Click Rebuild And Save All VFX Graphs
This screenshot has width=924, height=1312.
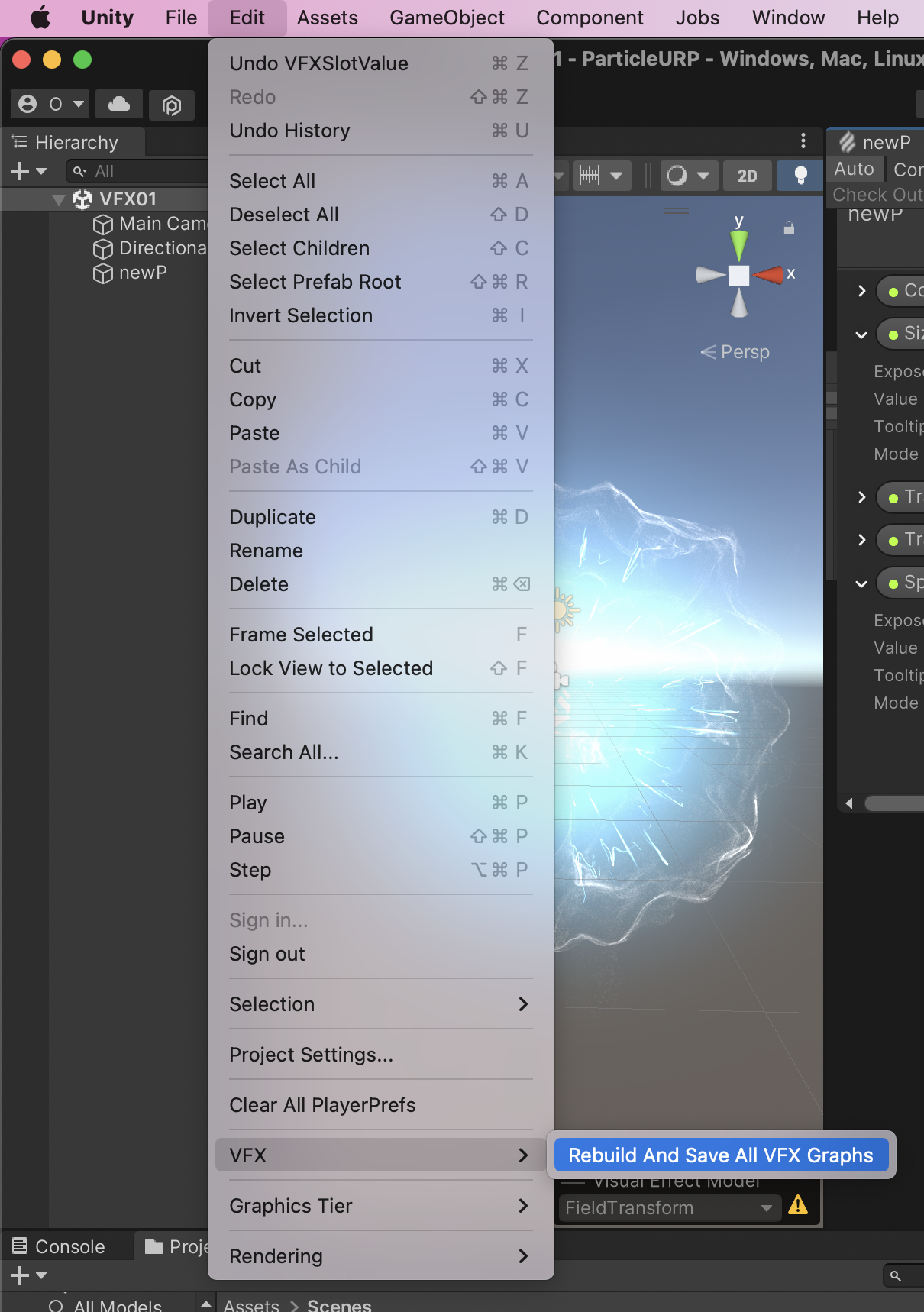click(x=721, y=1155)
